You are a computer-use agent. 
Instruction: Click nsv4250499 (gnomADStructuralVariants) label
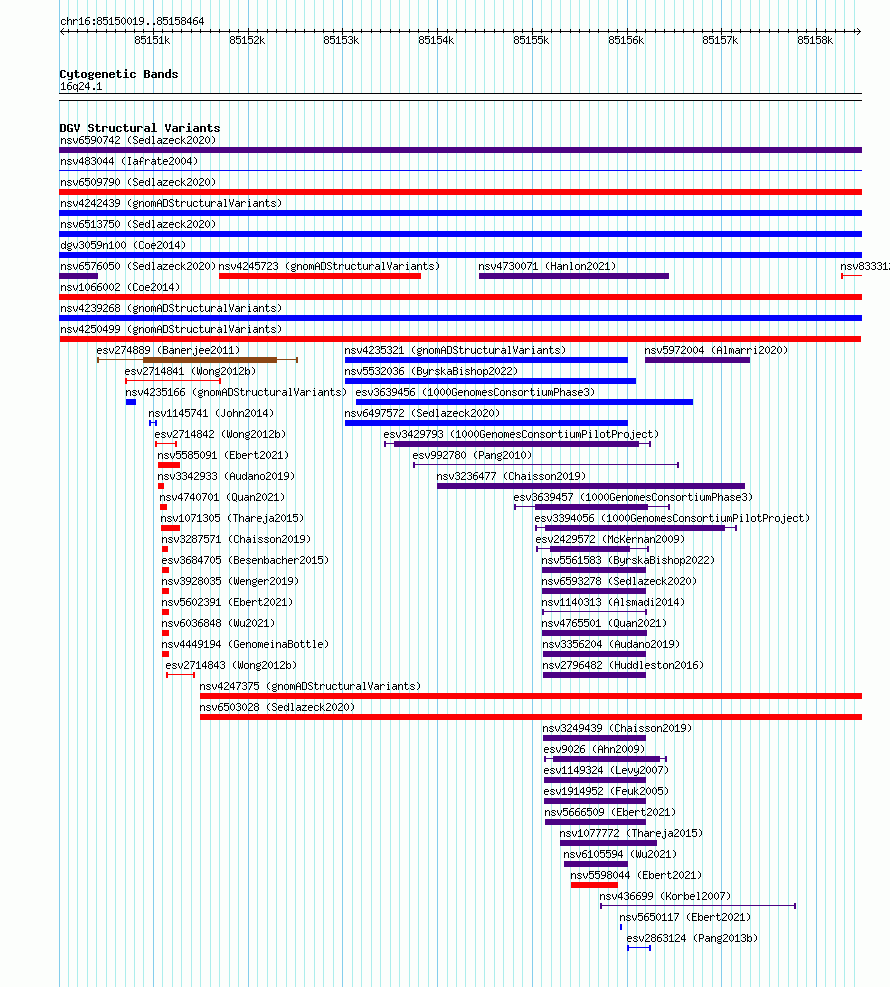coord(171,329)
